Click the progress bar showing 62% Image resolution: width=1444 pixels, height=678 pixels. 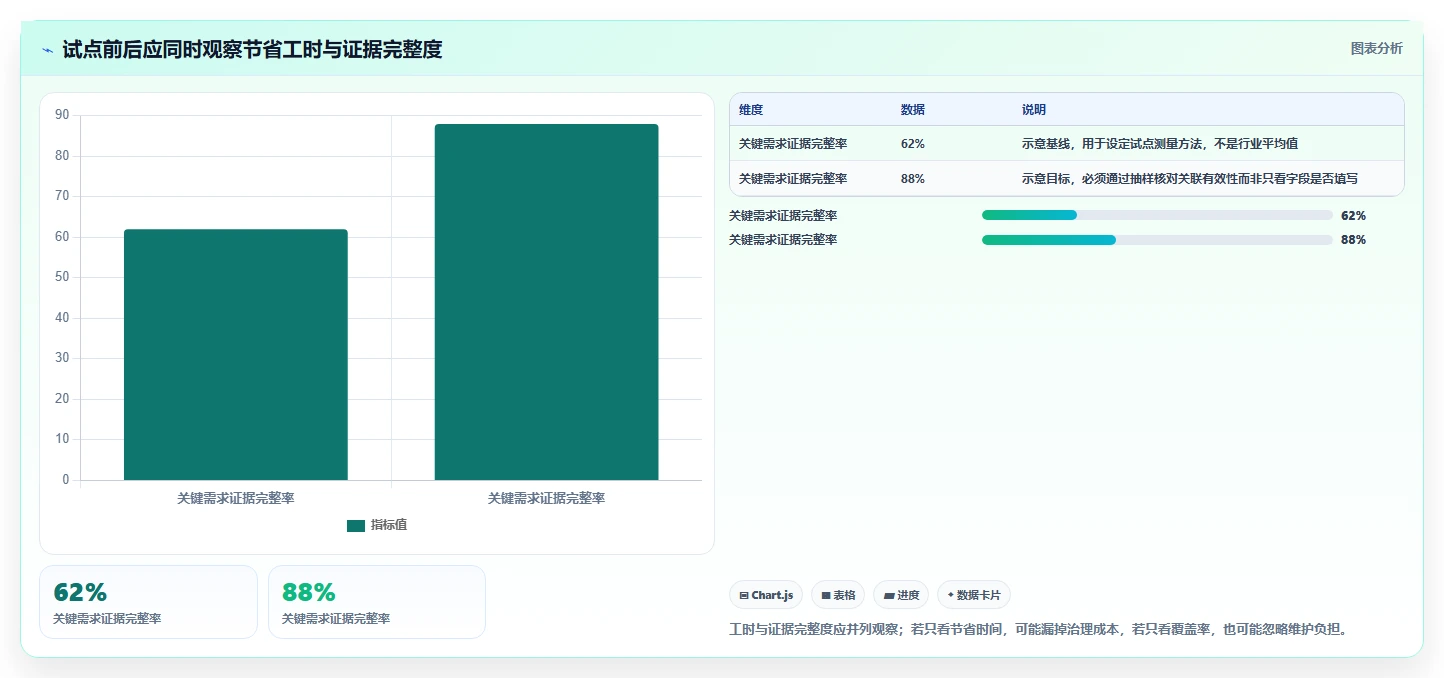[x=1157, y=215]
